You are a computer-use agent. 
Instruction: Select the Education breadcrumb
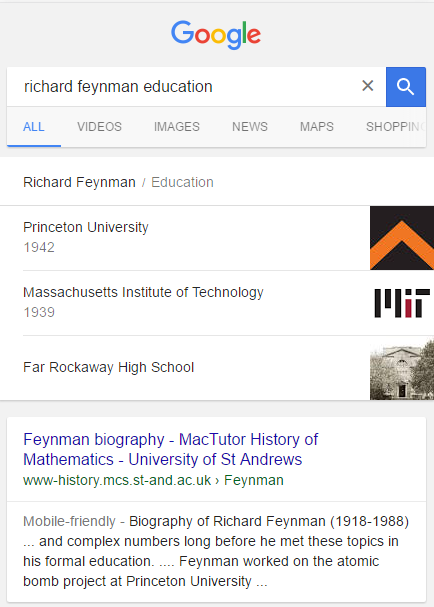[182, 182]
